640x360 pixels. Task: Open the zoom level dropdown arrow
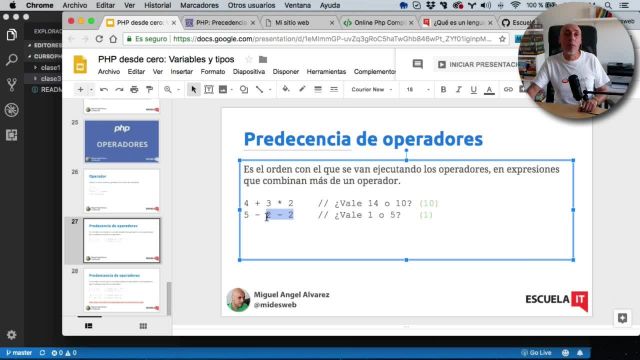click(178, 90)
